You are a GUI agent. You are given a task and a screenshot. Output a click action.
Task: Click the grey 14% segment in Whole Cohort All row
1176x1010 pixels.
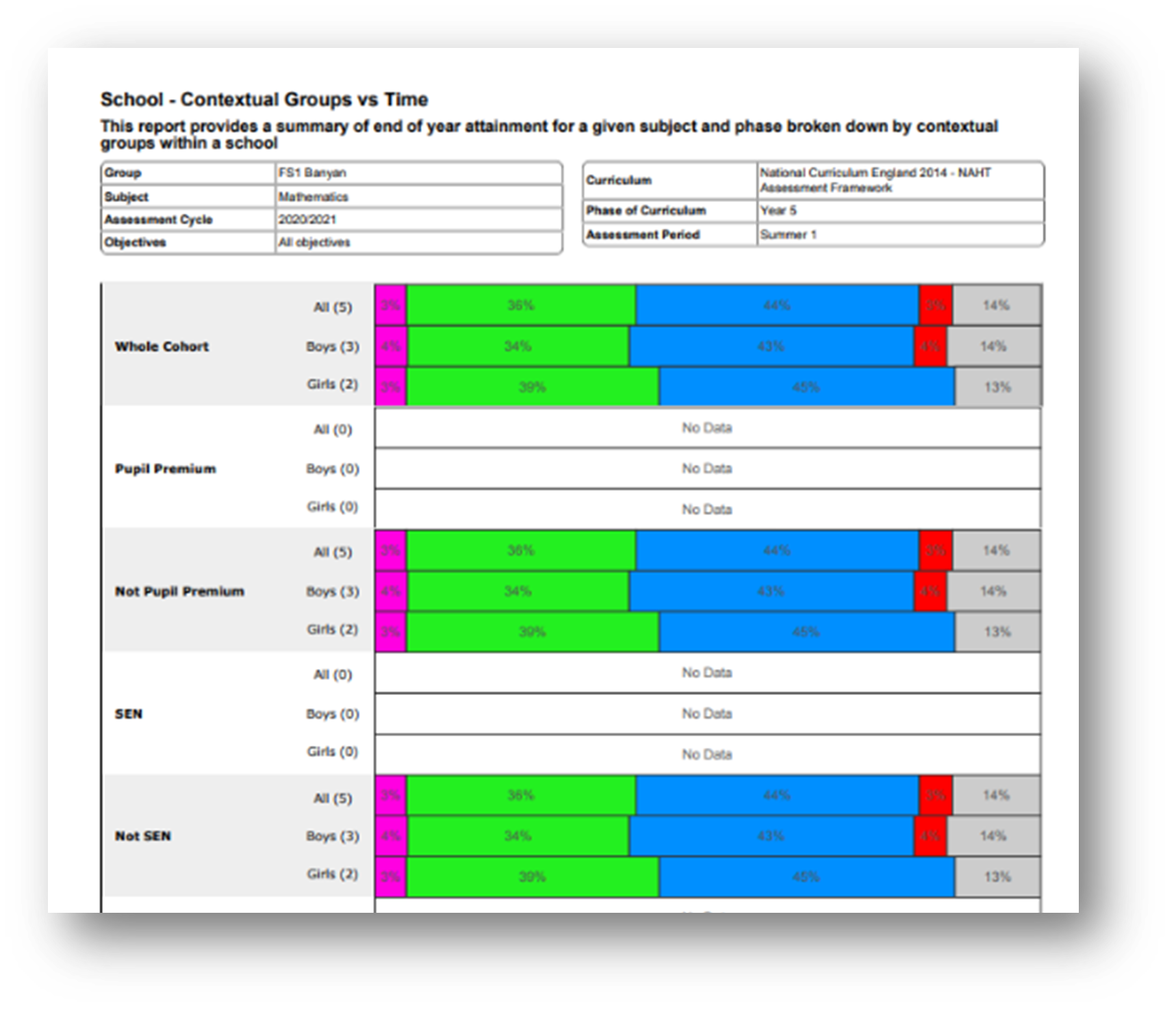tap(997, 305)
